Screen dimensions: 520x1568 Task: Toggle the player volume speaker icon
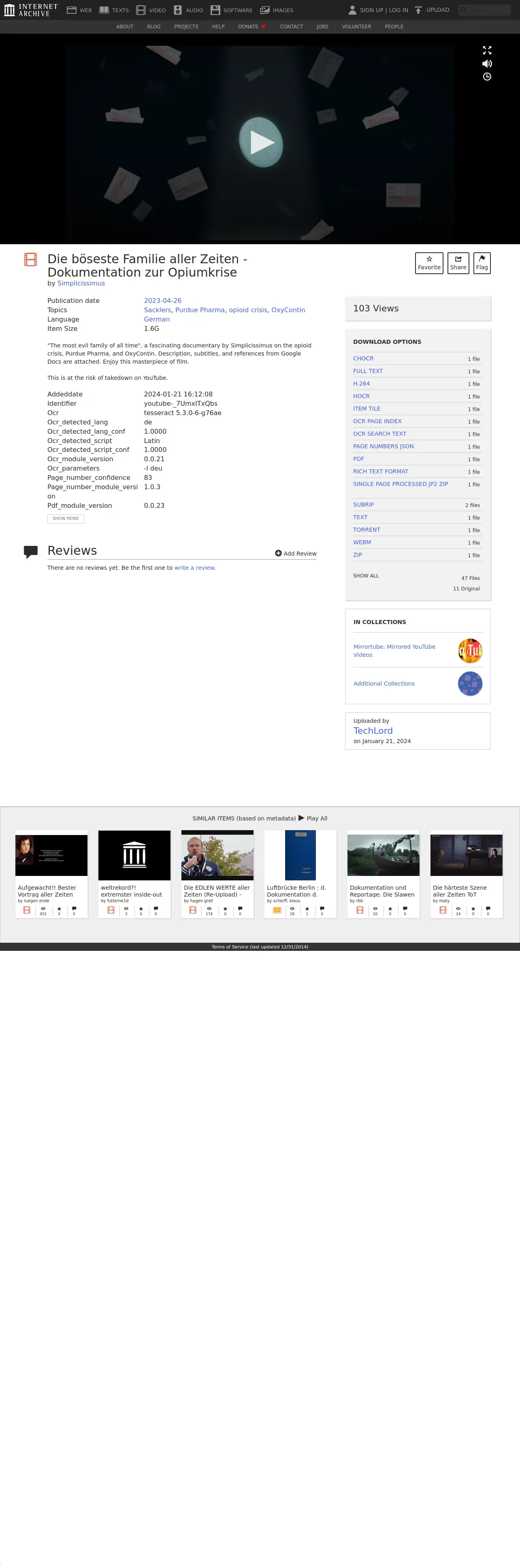[x=487, y=64]
